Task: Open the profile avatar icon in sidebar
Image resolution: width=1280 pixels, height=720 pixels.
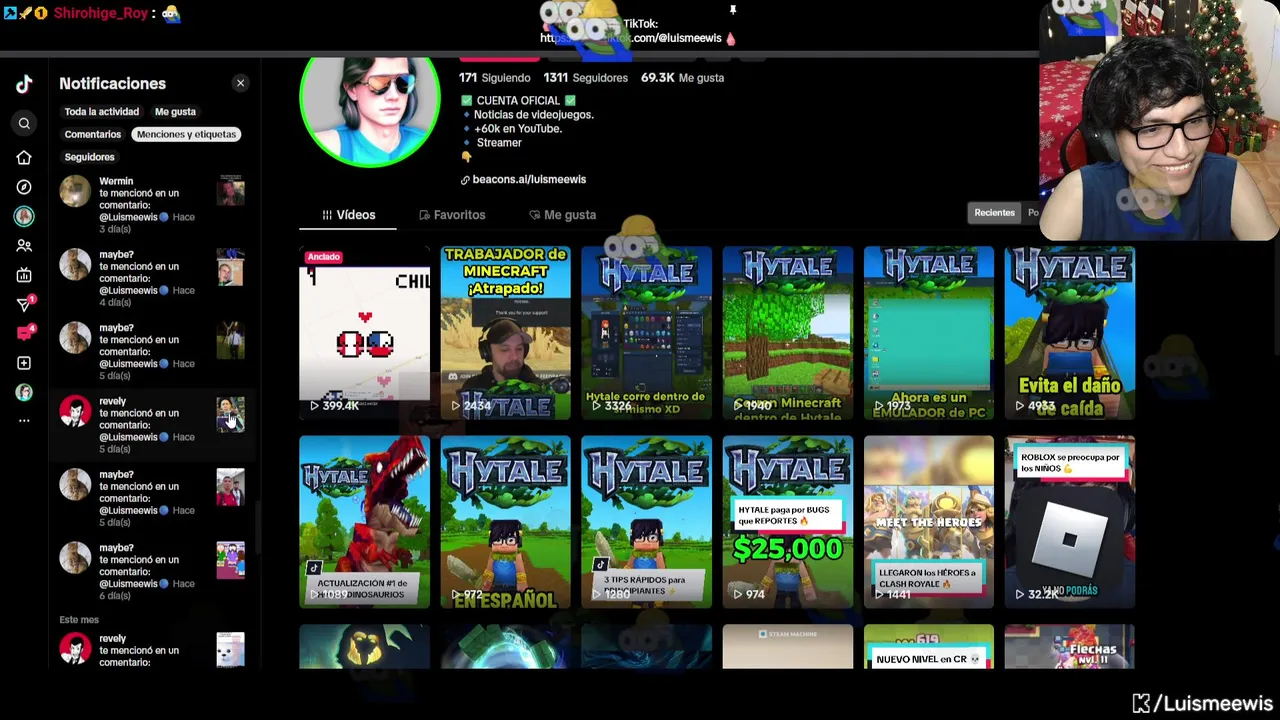Action: (x=24, y=392)
